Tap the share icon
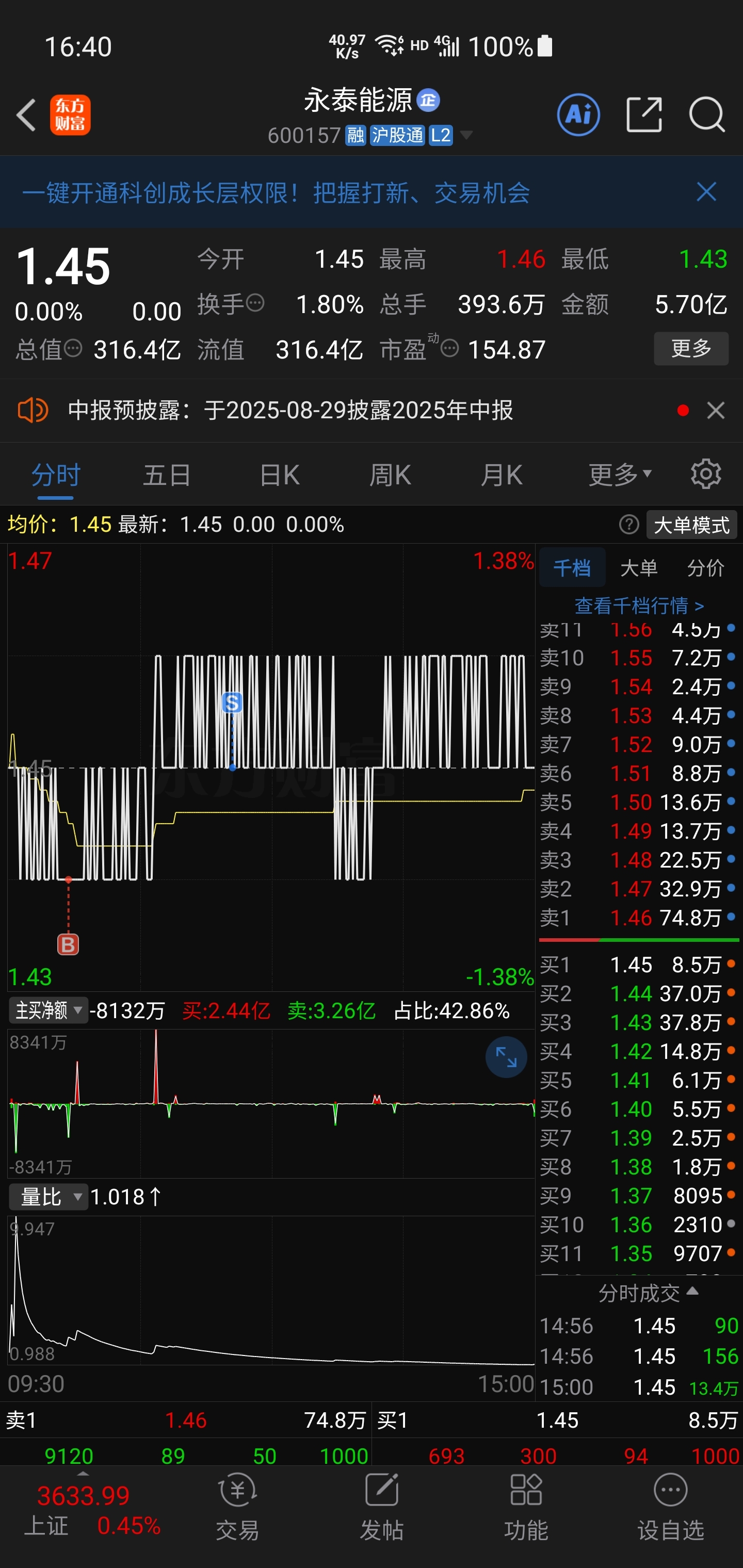This screenshot has width=743, height=1568. point(644,115)
